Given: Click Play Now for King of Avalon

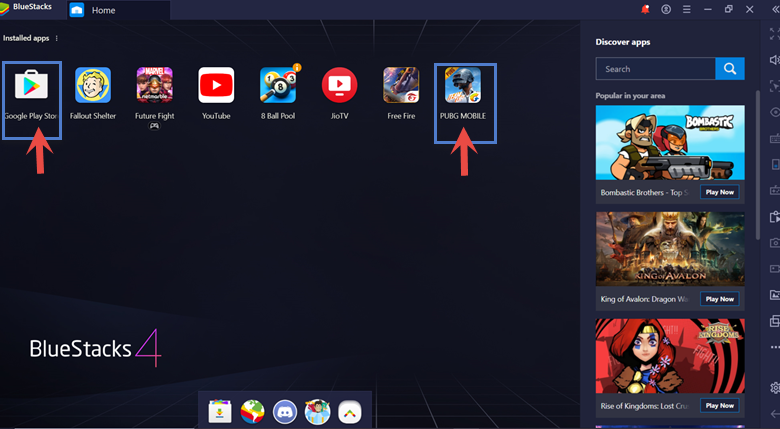Looking at the screenshot, I should [720, 299].
